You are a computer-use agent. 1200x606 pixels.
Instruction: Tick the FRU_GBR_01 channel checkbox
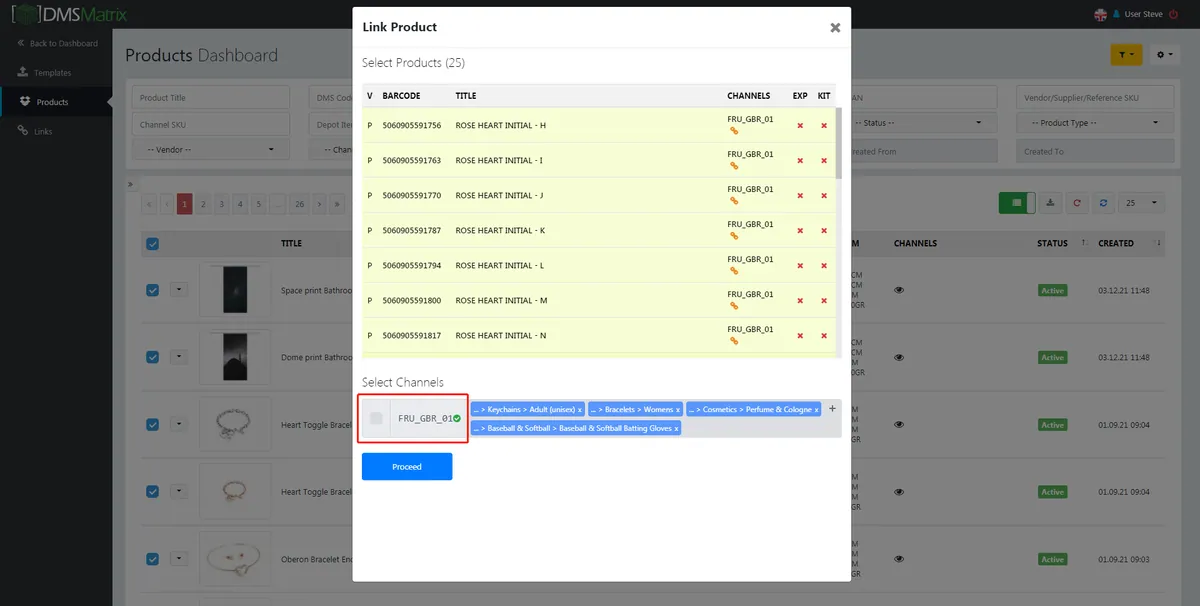click(376, 418)
